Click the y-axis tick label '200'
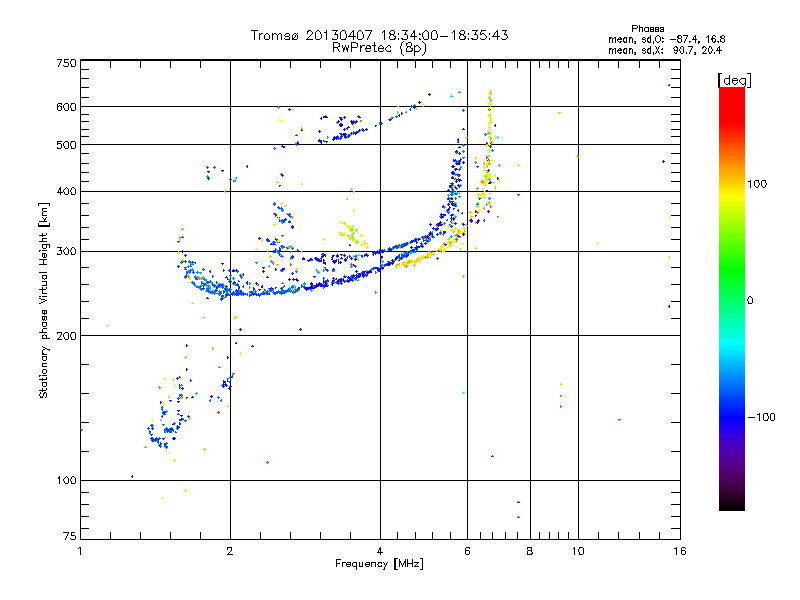The height and width of the screenshot is (600, 800). [66, 336]
